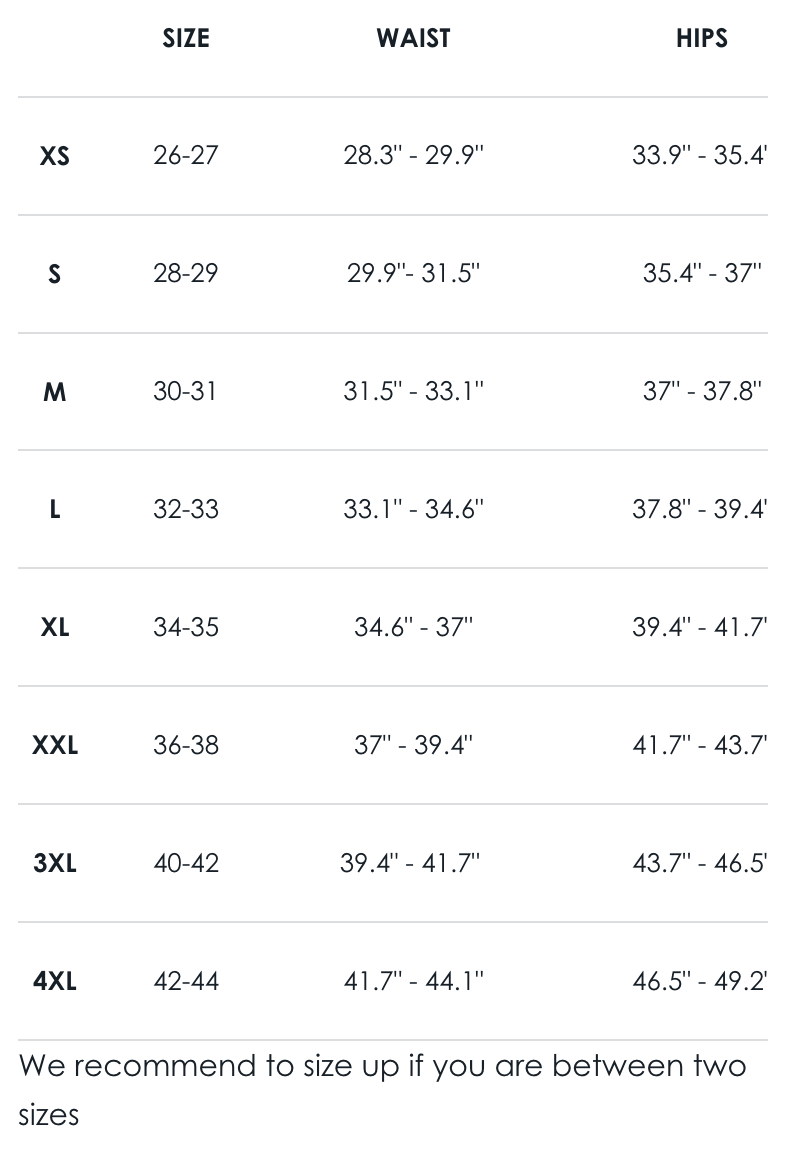Select the XL row label
The height and width of the screenshot is (1149, 799).
click(x=55, y=628)
